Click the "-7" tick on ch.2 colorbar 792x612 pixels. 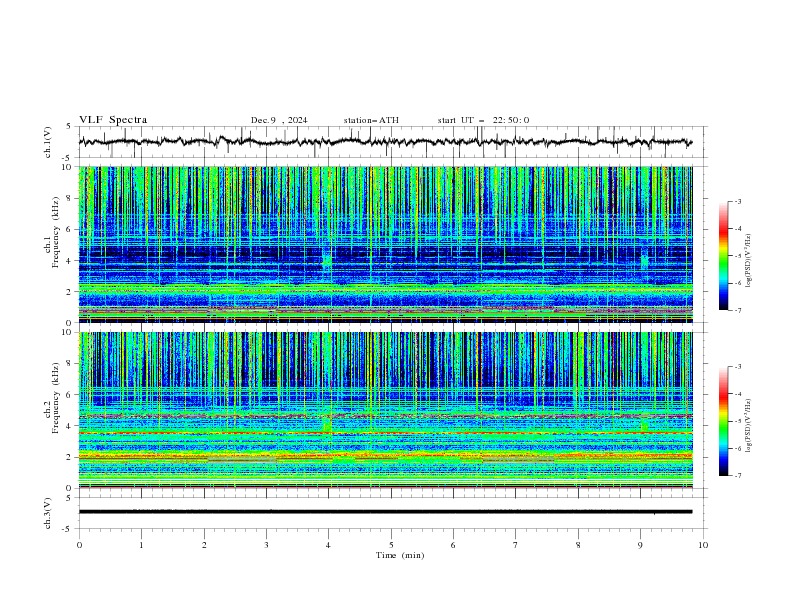(738, 475)
